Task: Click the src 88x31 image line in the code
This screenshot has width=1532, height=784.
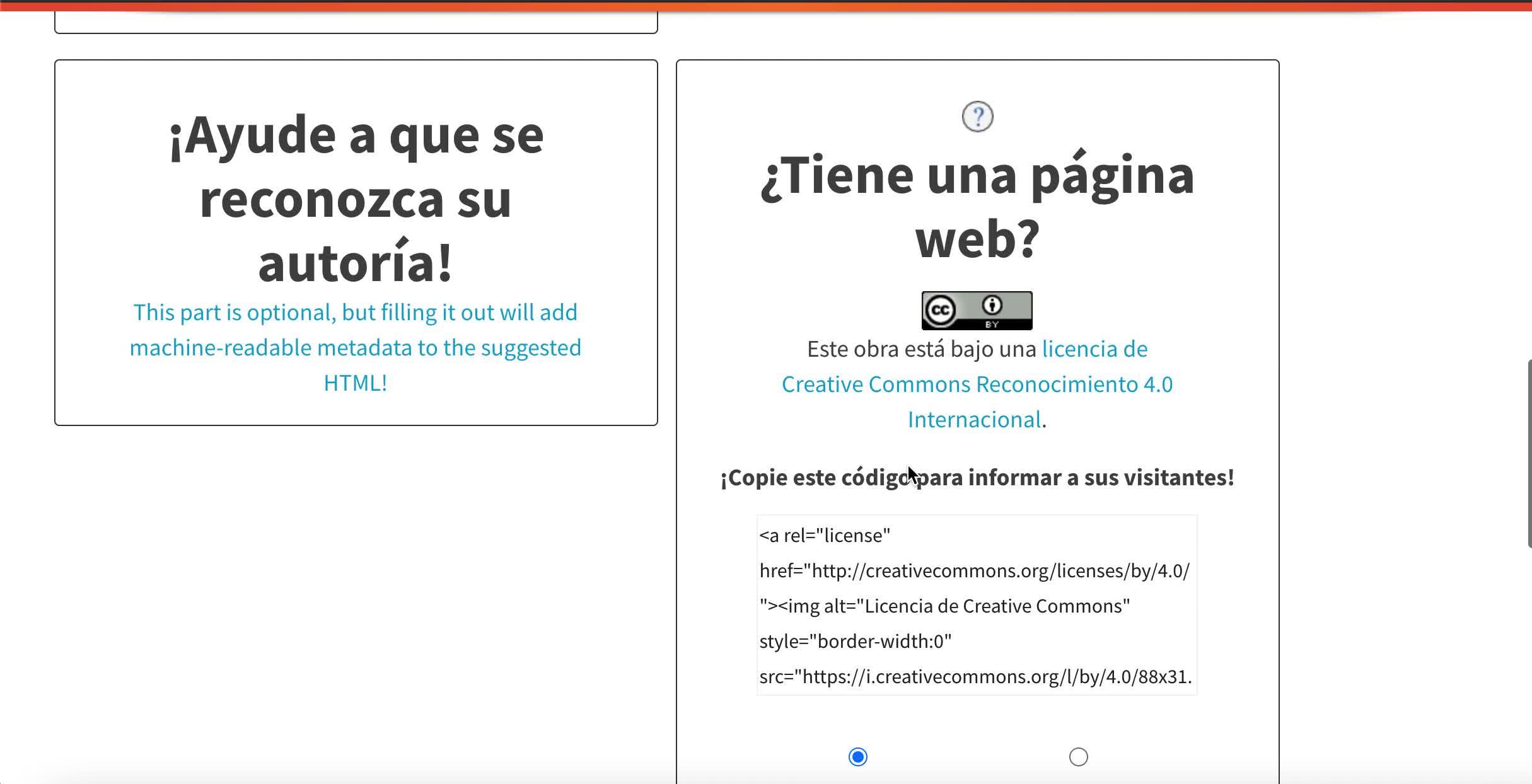Action: tap(975, 677)
